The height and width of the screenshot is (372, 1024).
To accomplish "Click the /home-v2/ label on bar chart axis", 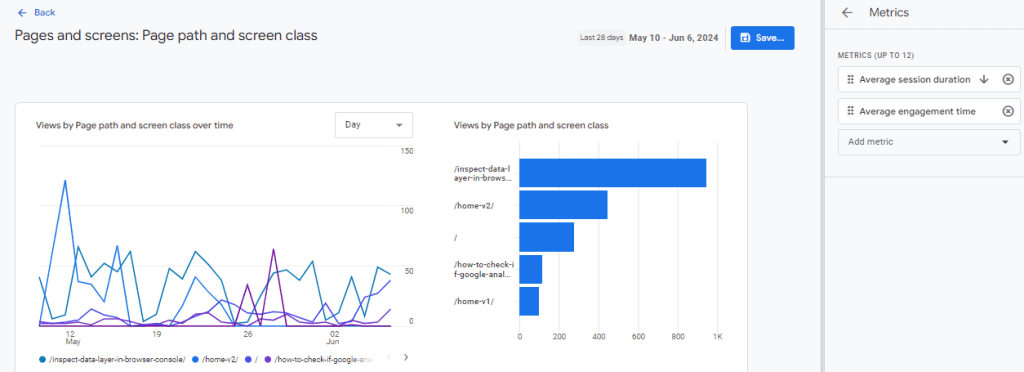I will [474, 205].
